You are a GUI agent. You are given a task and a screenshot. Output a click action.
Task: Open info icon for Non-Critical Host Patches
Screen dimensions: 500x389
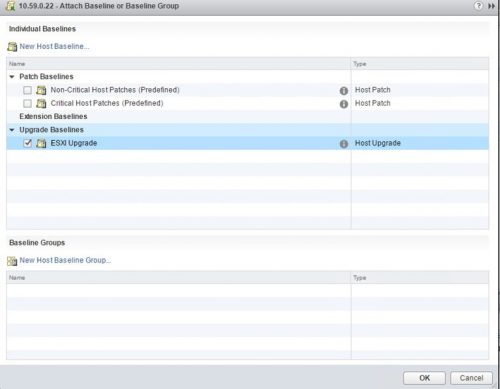point(344,90)
